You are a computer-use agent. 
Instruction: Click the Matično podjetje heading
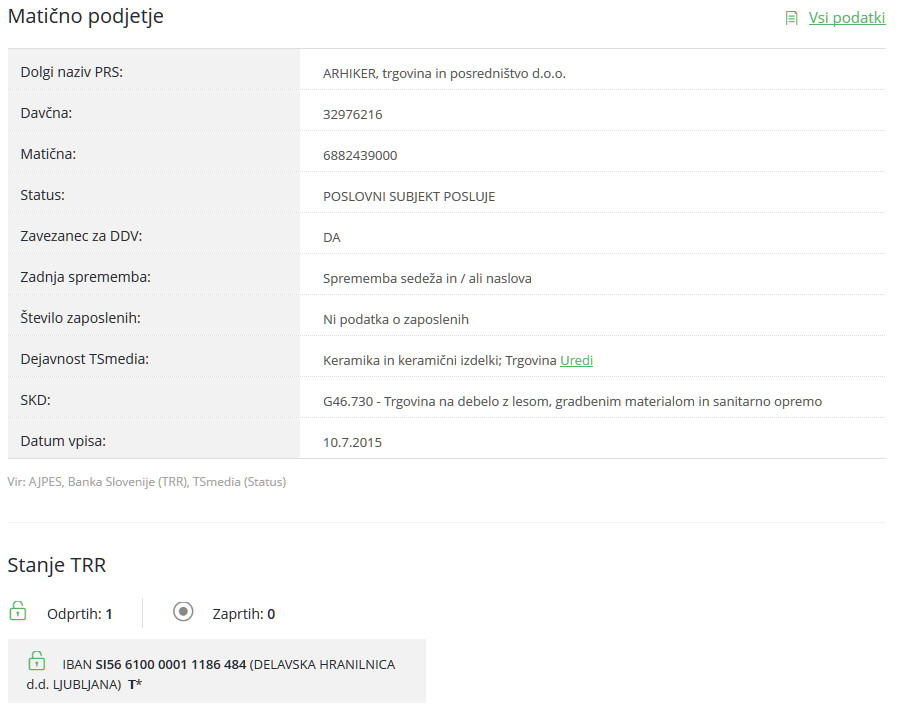point(86,16)
